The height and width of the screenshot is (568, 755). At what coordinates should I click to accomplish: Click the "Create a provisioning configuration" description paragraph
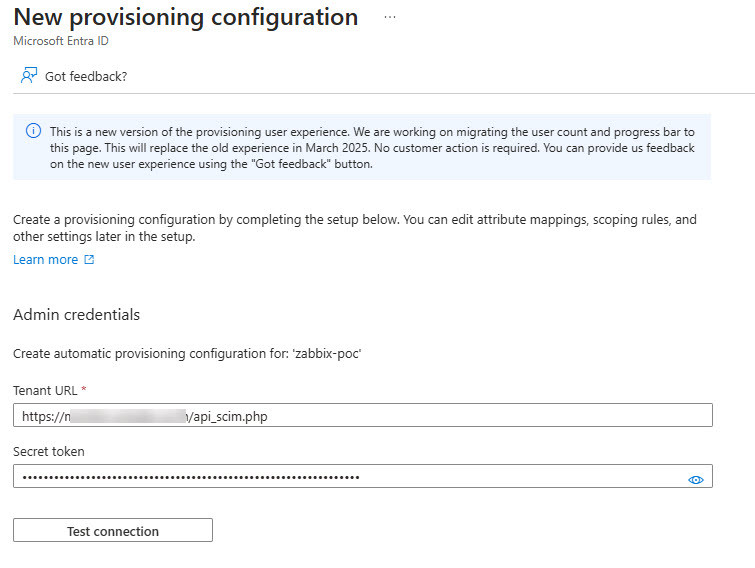354,228
